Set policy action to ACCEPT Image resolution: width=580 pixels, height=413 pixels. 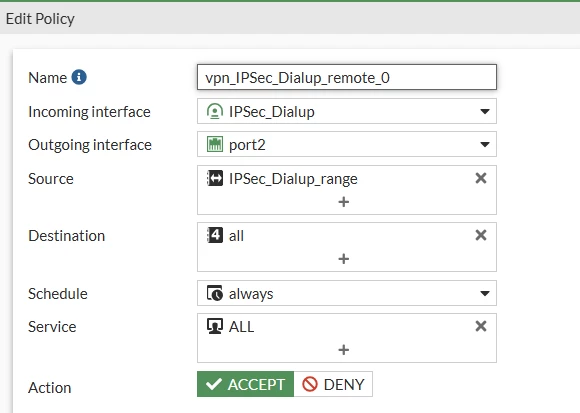245,384
